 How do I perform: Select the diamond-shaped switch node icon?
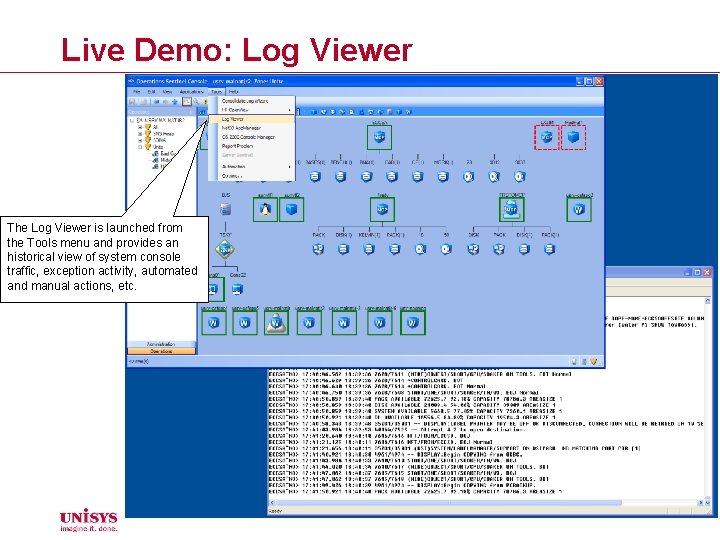point(225,249)
